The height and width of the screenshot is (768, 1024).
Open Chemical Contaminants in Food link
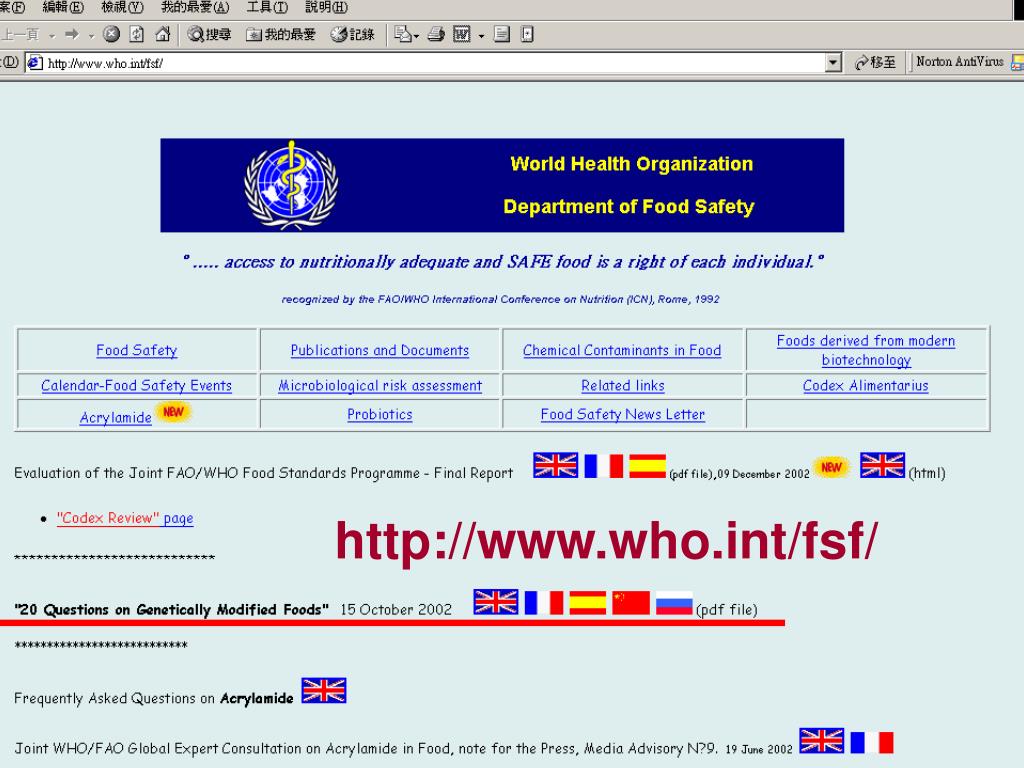click(622, 350)
